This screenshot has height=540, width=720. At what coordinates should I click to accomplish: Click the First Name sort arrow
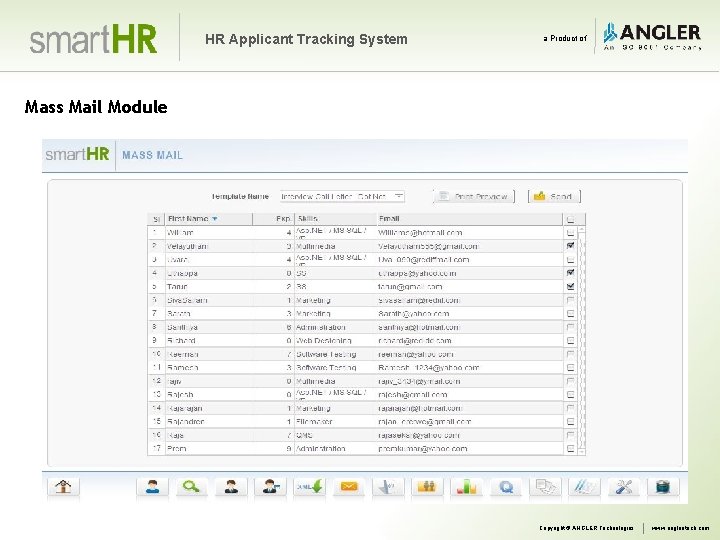pyautogui.click(x=214, y=219)
